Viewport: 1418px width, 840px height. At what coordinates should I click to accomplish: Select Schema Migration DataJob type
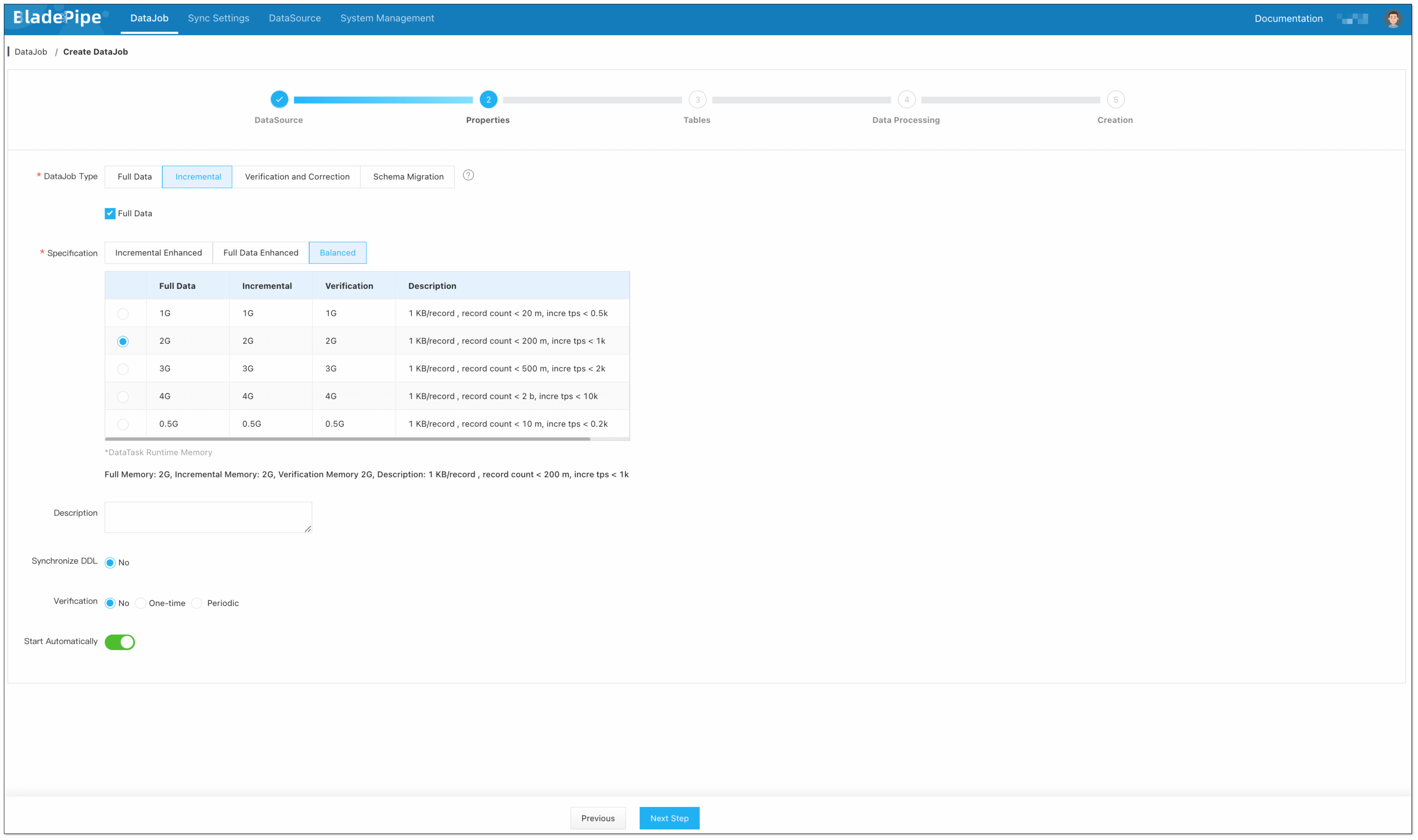[408, 177]
